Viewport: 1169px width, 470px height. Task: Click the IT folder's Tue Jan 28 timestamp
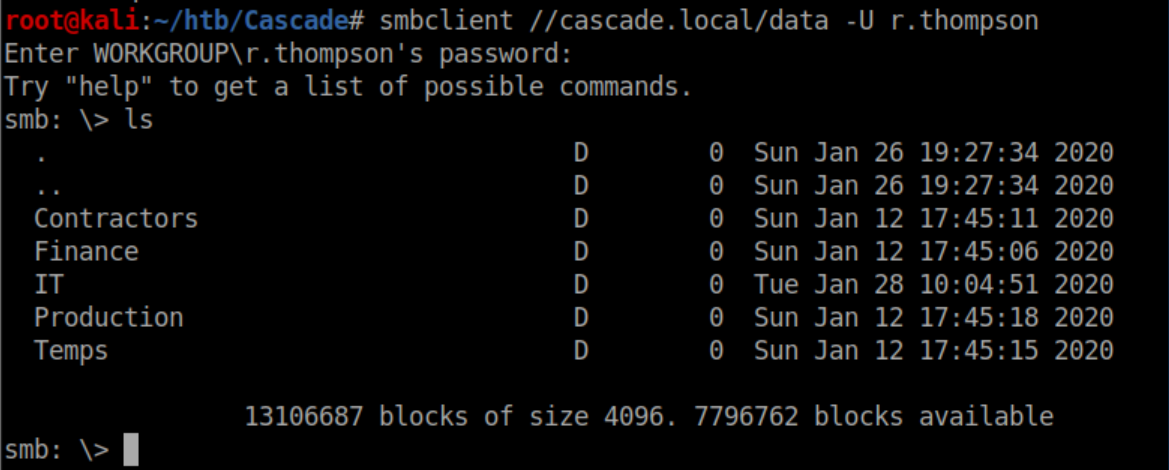point(933,284)
